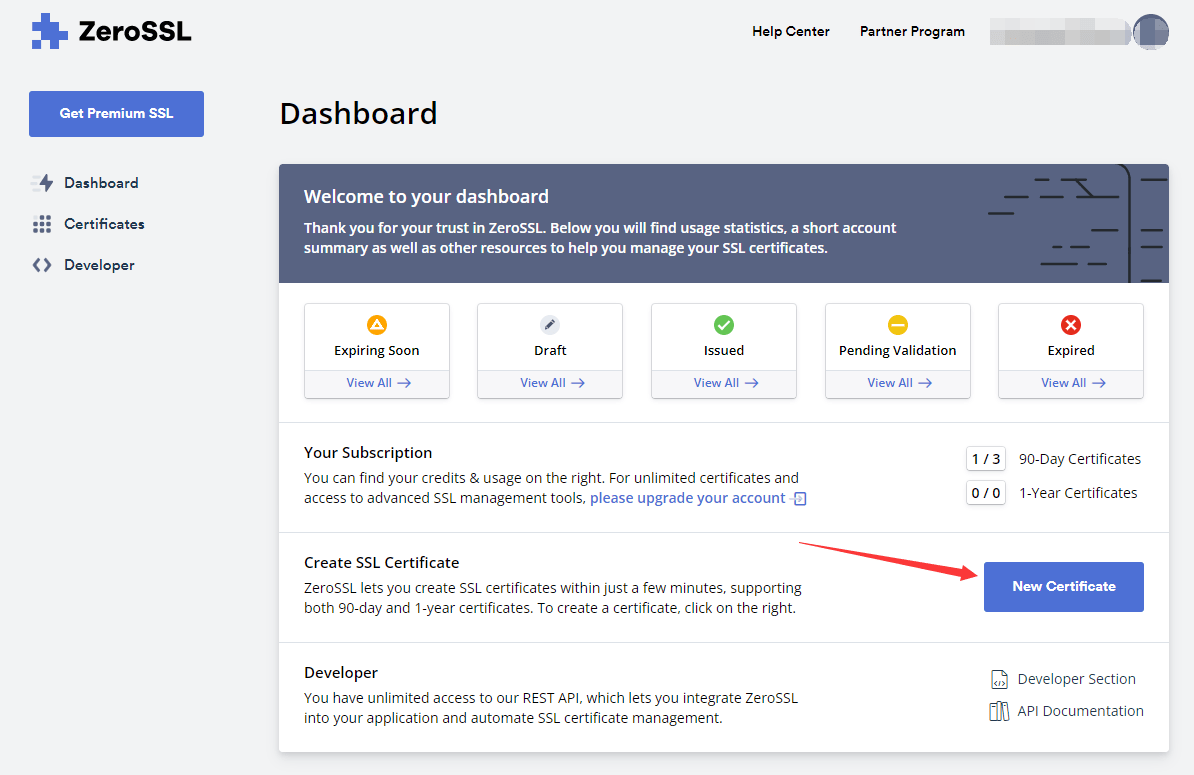Click the Draft pencil icon

click(x=550, y=325)
